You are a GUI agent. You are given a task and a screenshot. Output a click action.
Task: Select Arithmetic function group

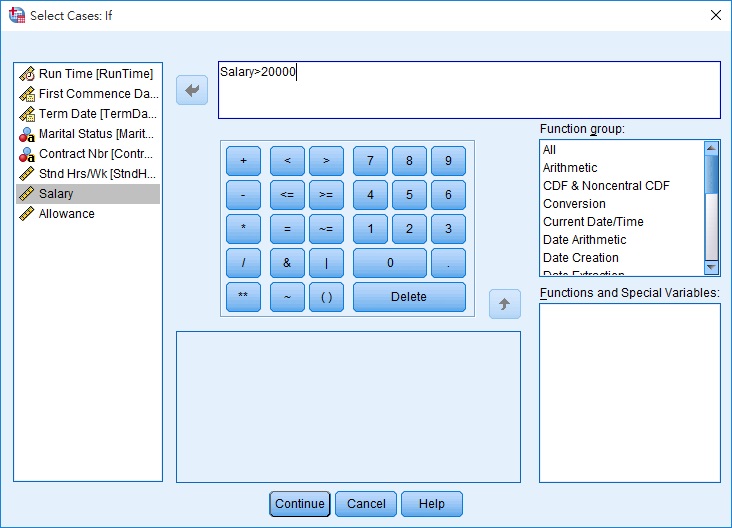(x=622, y=168)
